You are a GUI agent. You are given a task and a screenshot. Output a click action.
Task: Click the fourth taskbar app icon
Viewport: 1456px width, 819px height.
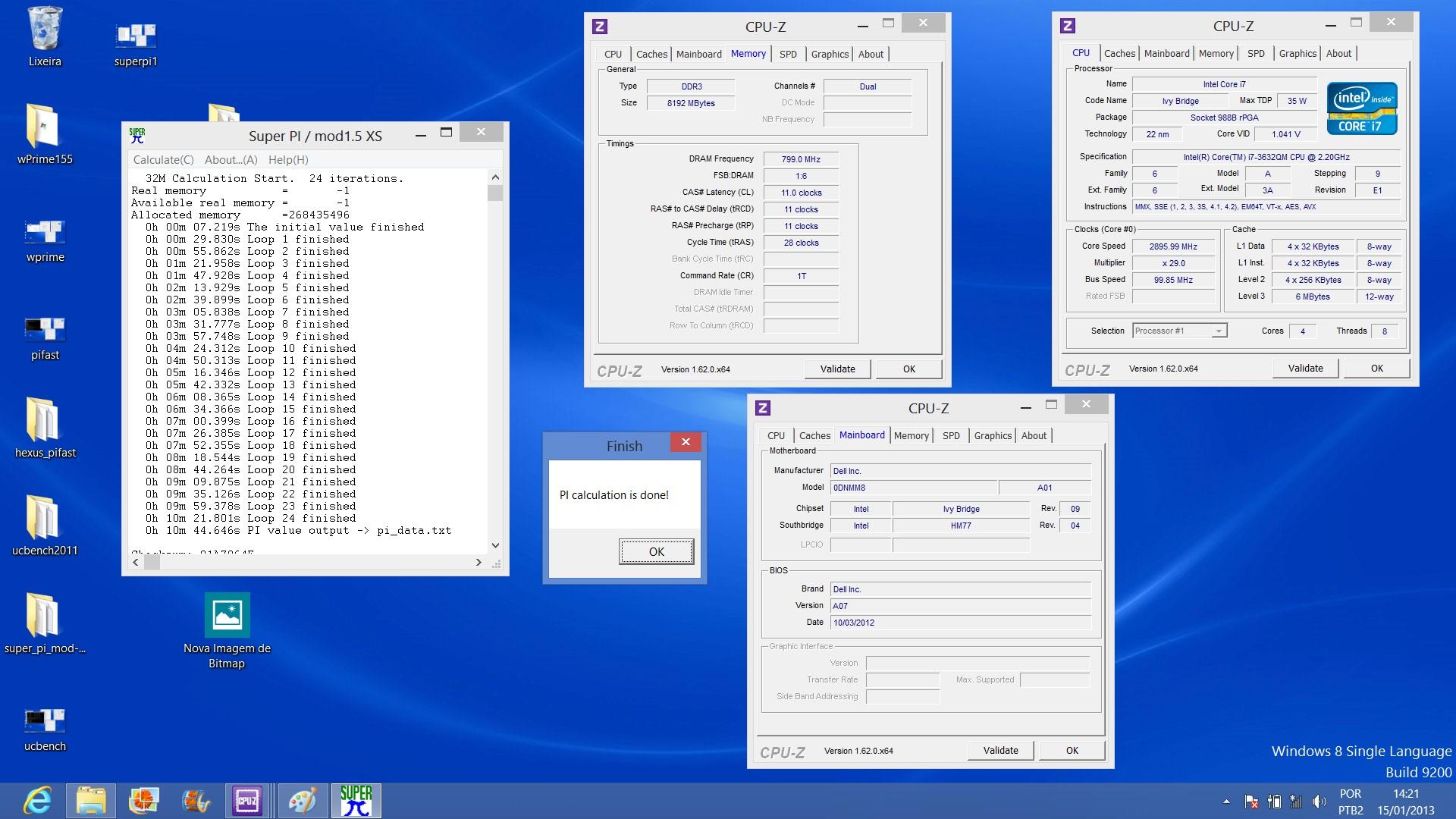pyautogui.click(x=196, y=801)
